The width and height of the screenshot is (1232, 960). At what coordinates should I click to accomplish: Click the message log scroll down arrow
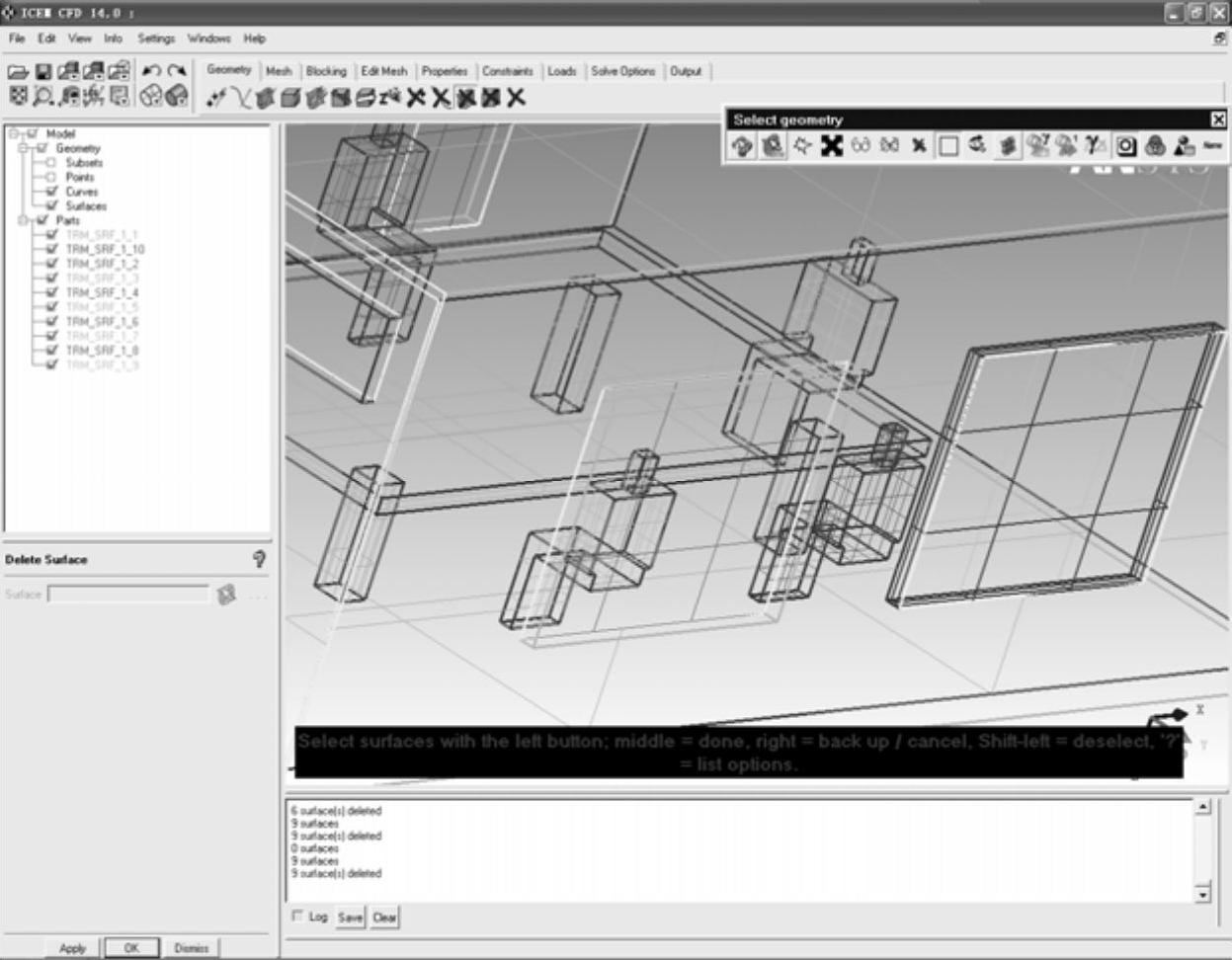(1202, 895)
